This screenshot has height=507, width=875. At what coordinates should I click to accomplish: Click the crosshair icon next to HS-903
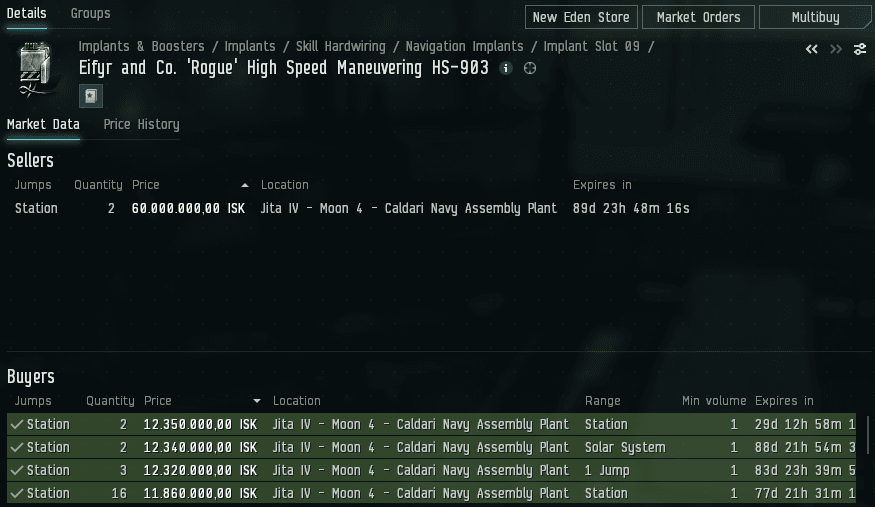tap(530, 68)
